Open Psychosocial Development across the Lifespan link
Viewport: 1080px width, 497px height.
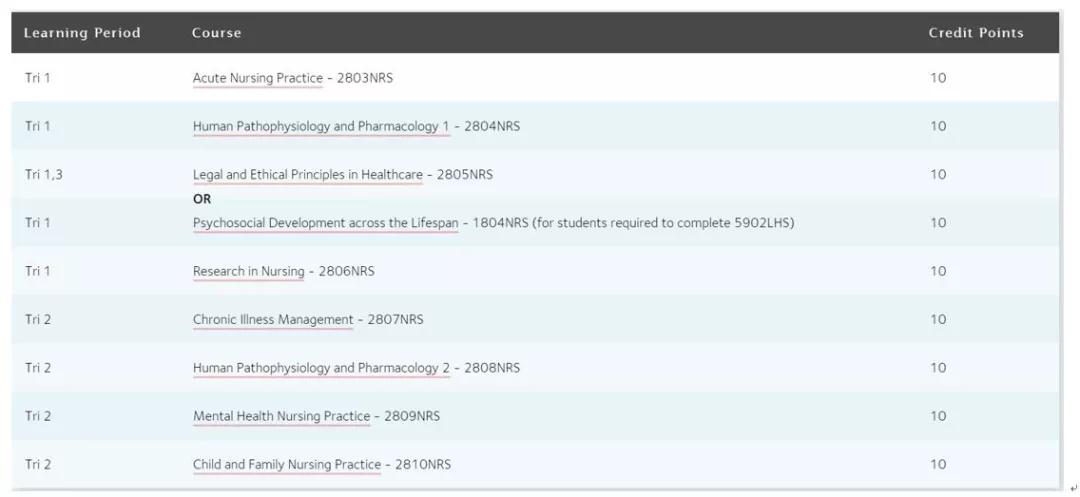point(325,223)
